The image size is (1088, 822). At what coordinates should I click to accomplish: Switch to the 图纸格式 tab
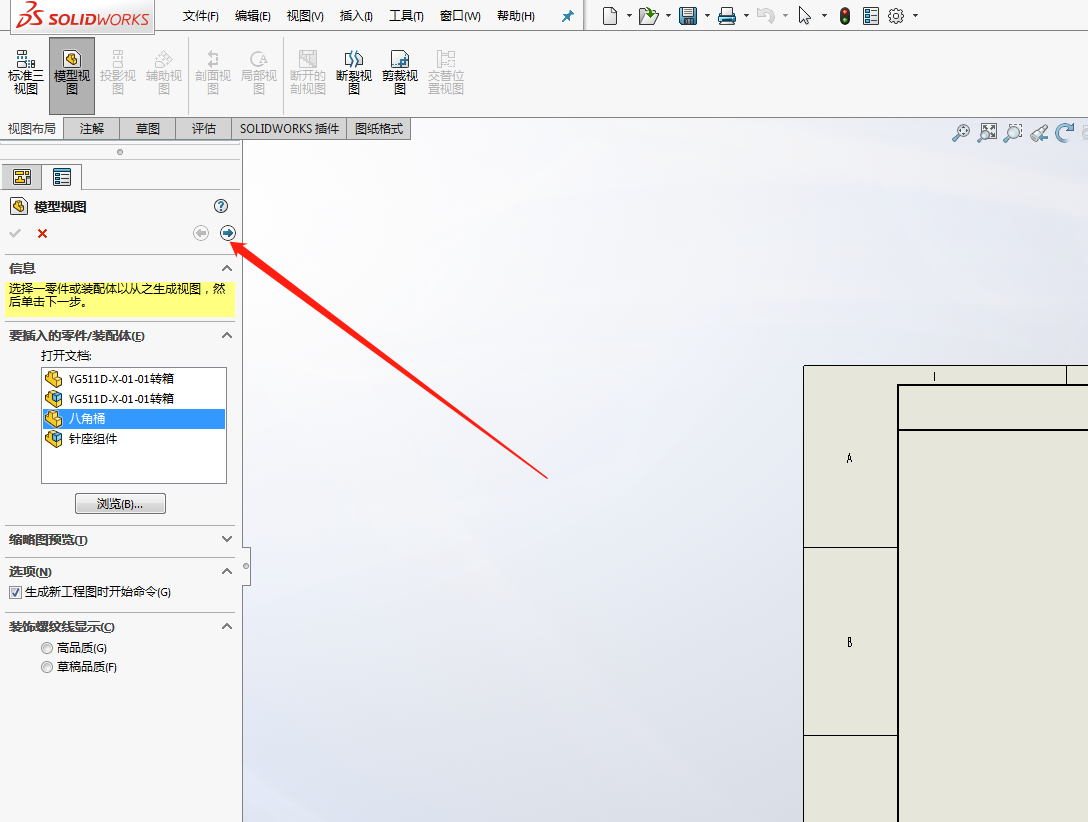(x=379, y=129)
